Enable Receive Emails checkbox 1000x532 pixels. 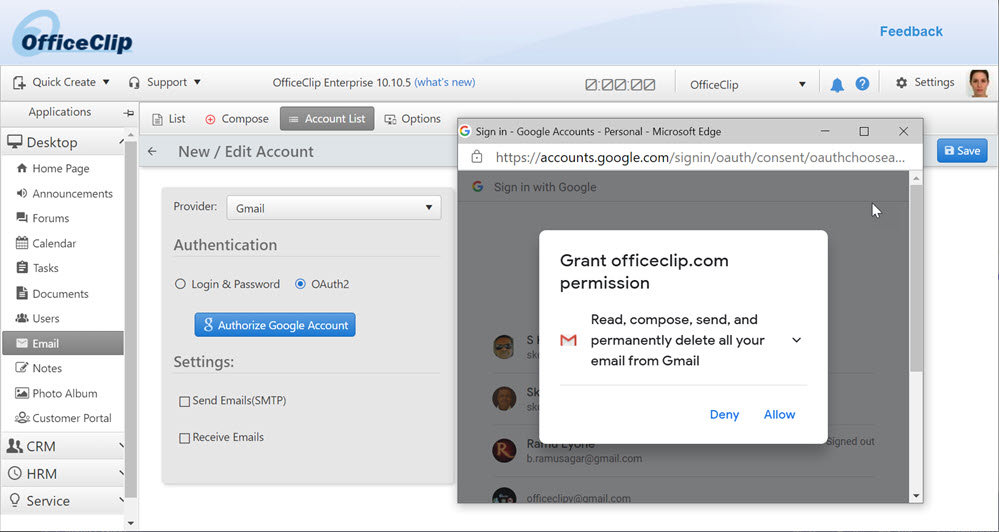(x=184, y=438)
